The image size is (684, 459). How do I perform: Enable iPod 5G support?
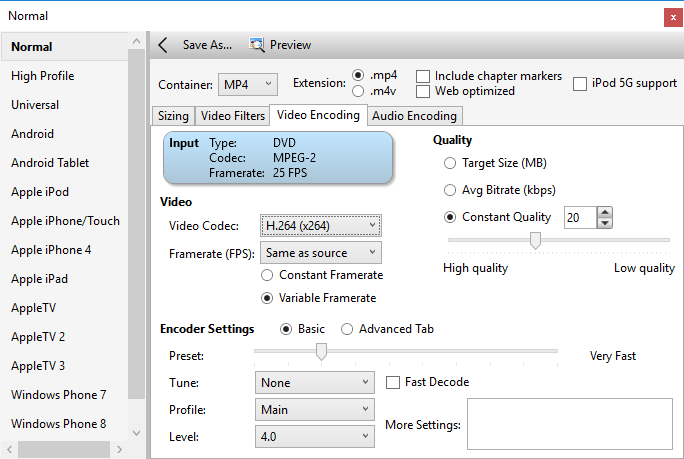pos(580,84)
